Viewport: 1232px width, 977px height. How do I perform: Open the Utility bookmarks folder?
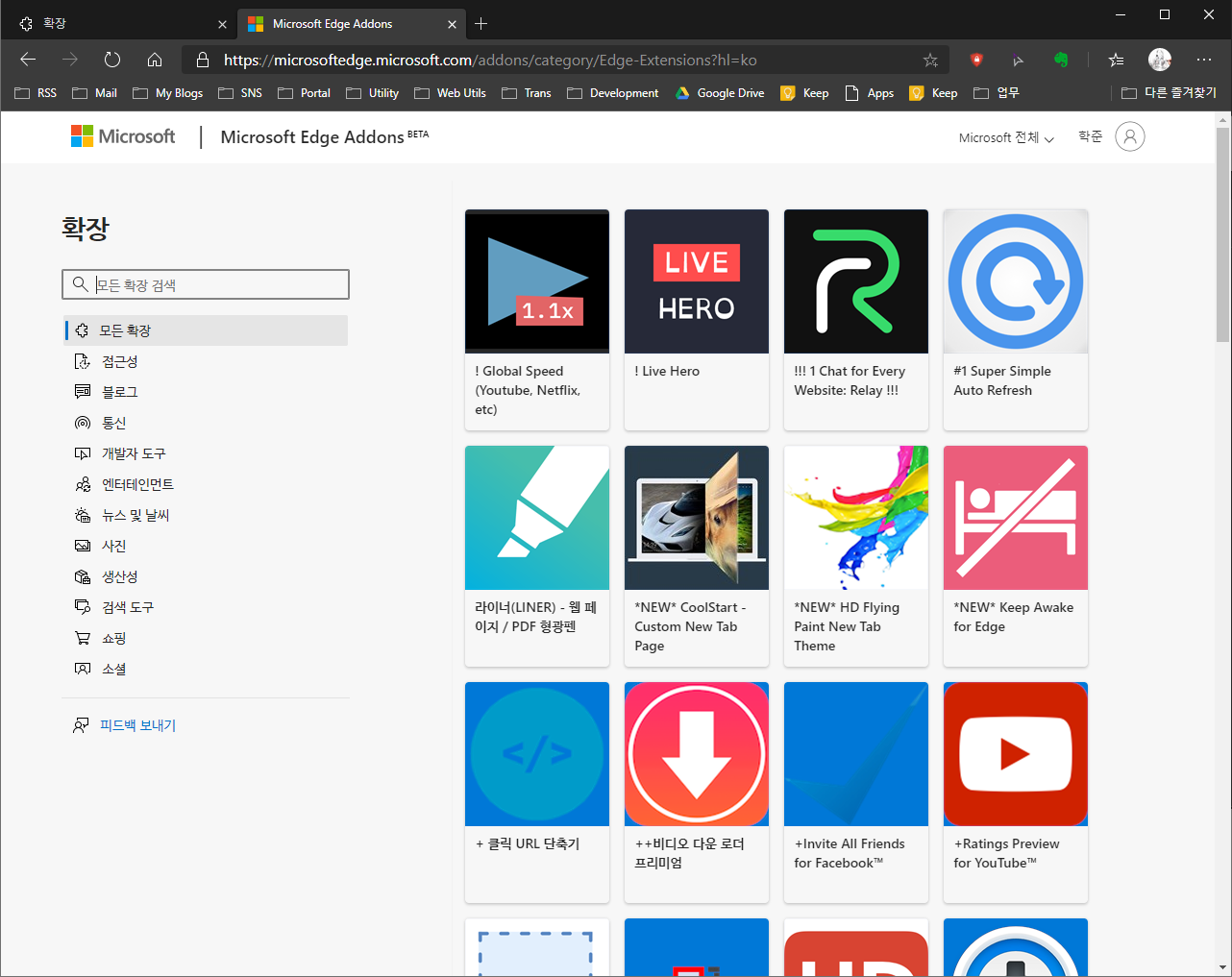(373, 93)
